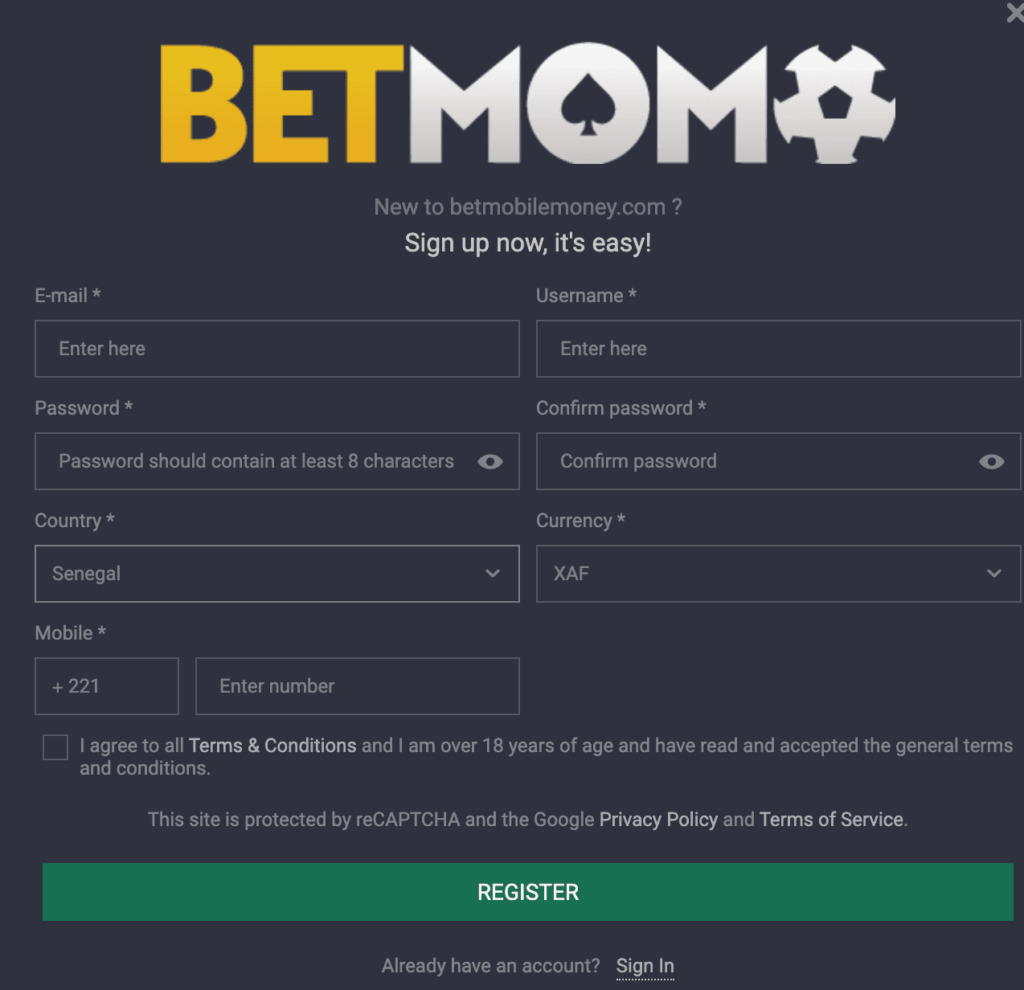Expand Currency list via chevron arrow
The image size is (1024, 990).
coord(994,573)
